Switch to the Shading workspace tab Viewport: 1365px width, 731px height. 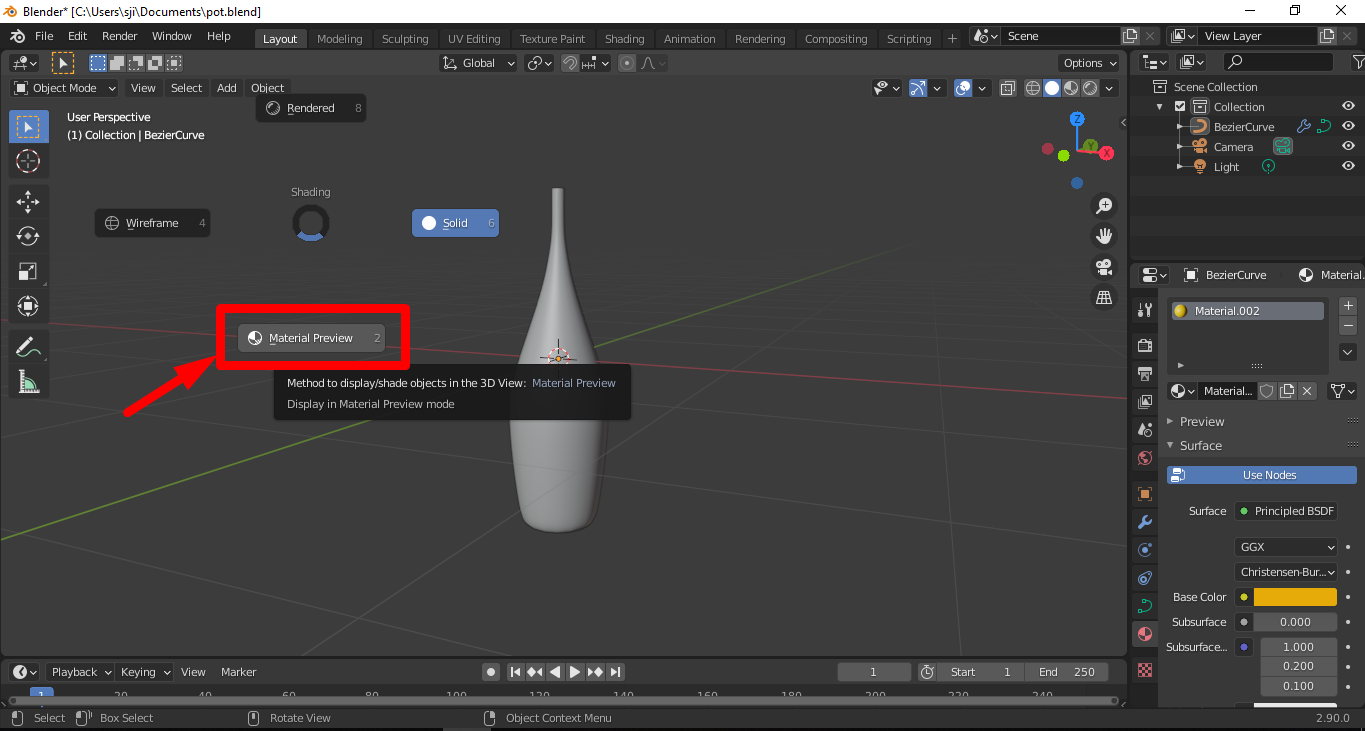624,38
